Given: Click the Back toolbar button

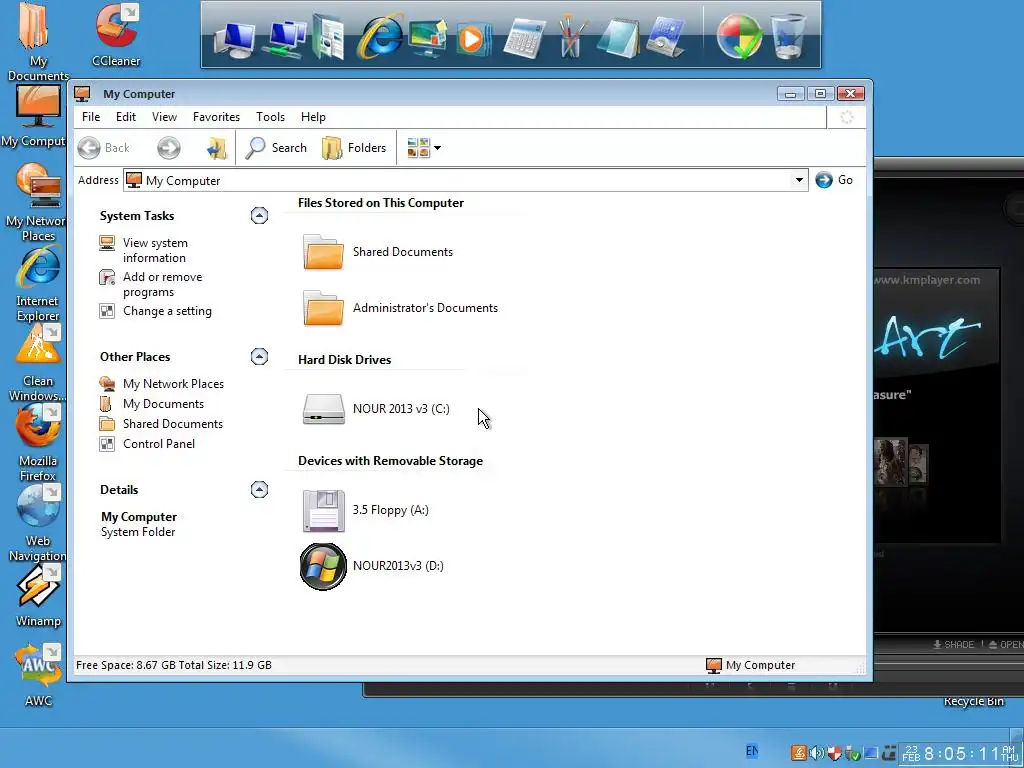Looking at the screenshot, I should tap(104, 148).
